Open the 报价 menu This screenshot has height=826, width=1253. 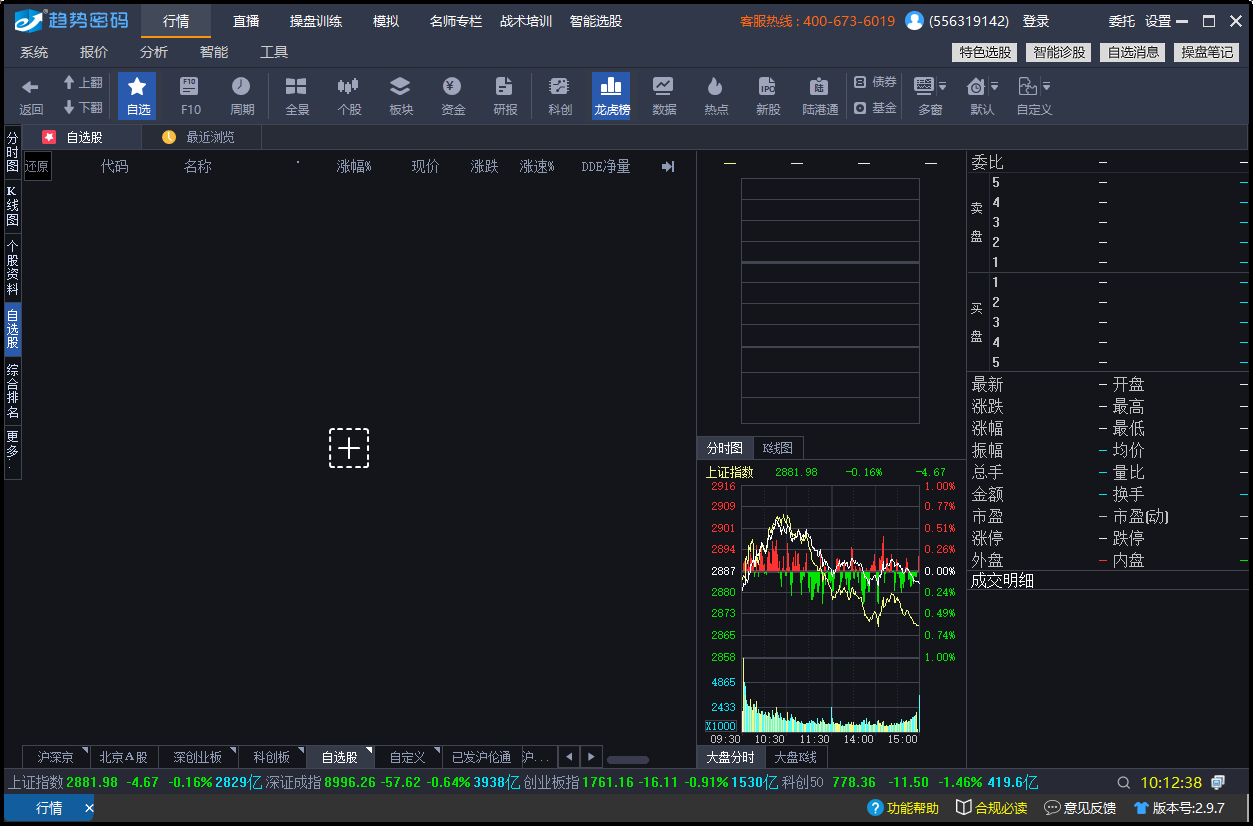pyautogui.click(x=94, y=52)
